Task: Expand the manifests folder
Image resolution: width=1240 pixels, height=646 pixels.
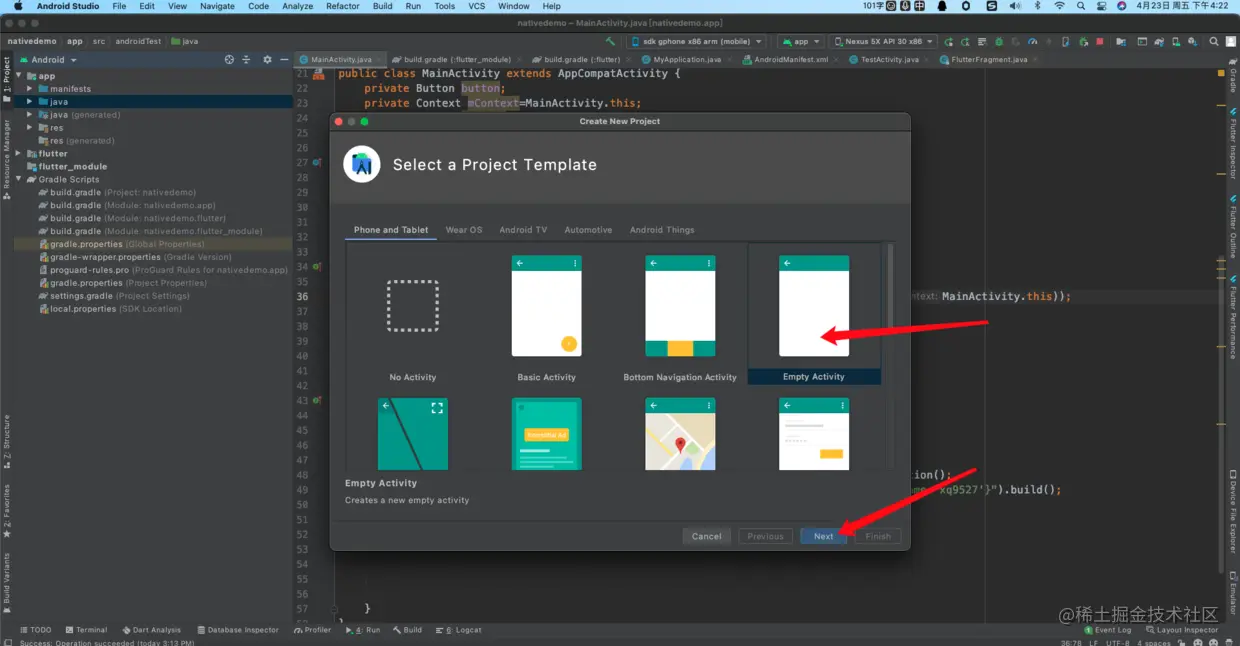Action: point(30,89)
